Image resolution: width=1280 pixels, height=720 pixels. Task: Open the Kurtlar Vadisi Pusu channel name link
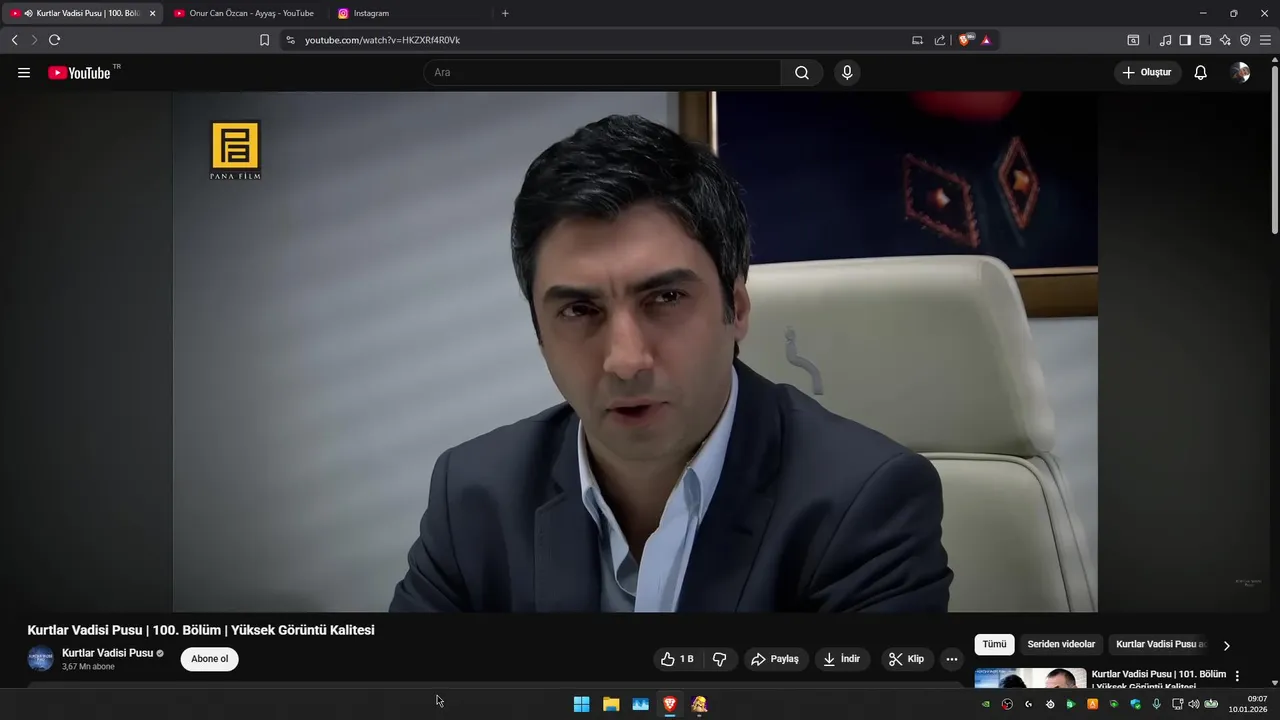107,653
